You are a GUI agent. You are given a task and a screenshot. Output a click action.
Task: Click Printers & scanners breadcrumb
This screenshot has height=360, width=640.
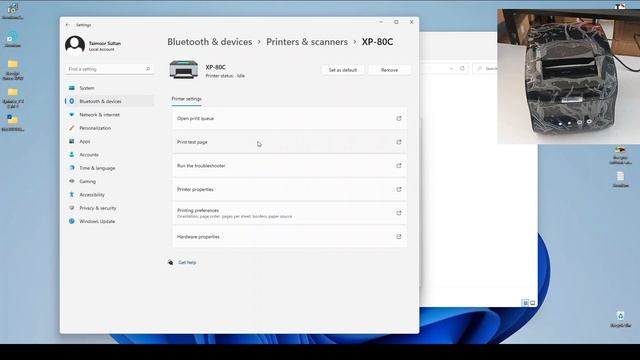(307, 42)
